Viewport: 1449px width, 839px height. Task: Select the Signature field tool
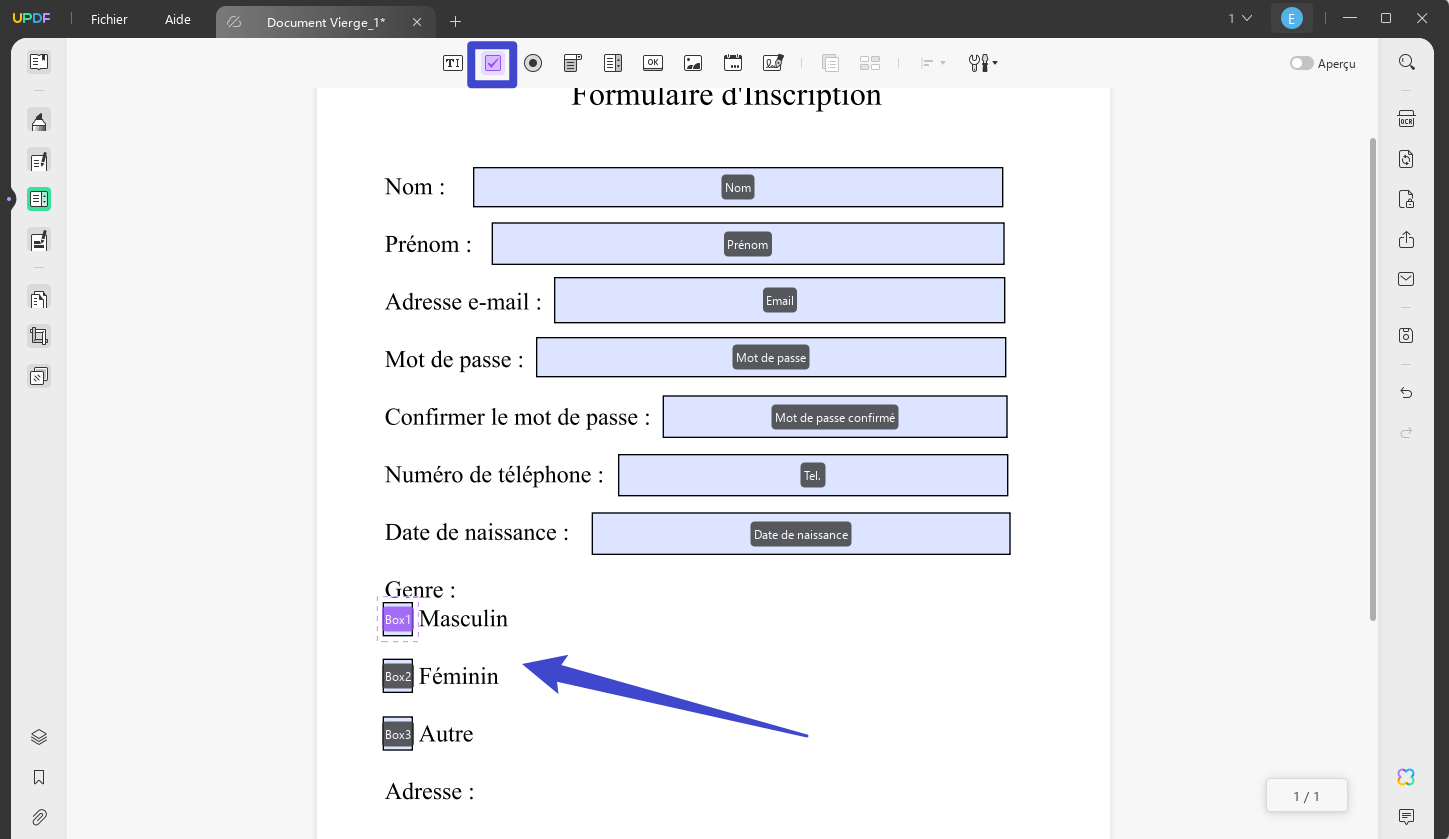(772, 62)
